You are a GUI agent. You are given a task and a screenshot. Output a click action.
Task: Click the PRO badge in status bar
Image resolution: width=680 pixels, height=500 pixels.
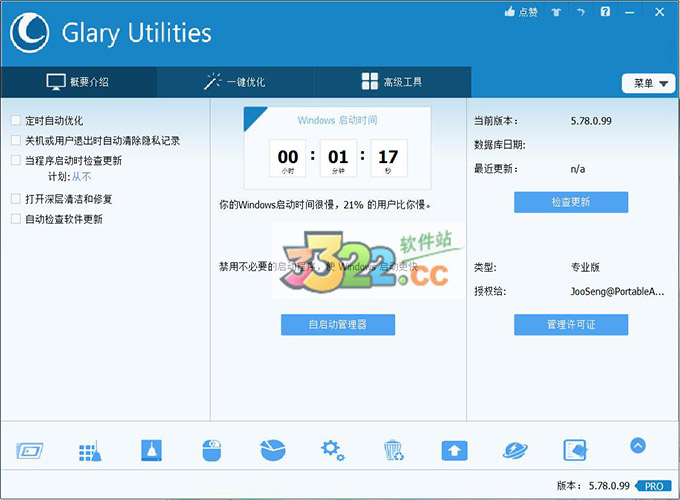coord(653,486)
